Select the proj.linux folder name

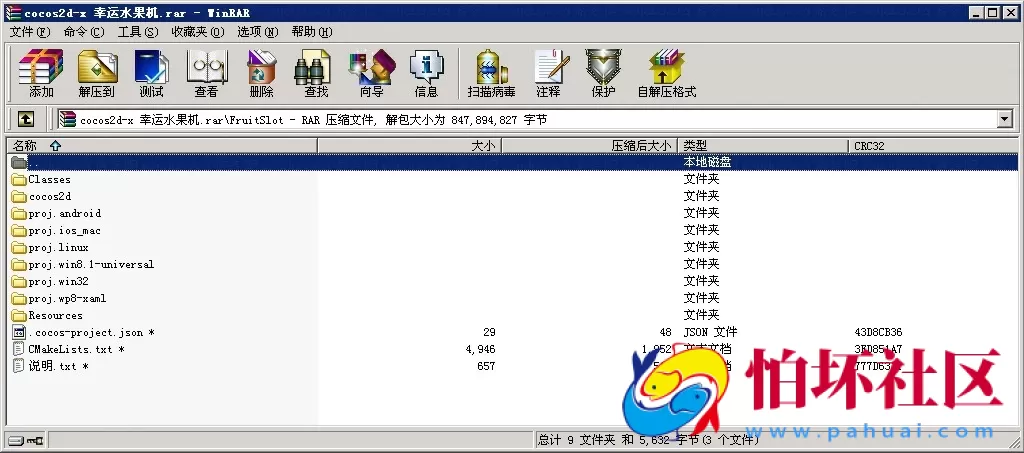(59, 247)
